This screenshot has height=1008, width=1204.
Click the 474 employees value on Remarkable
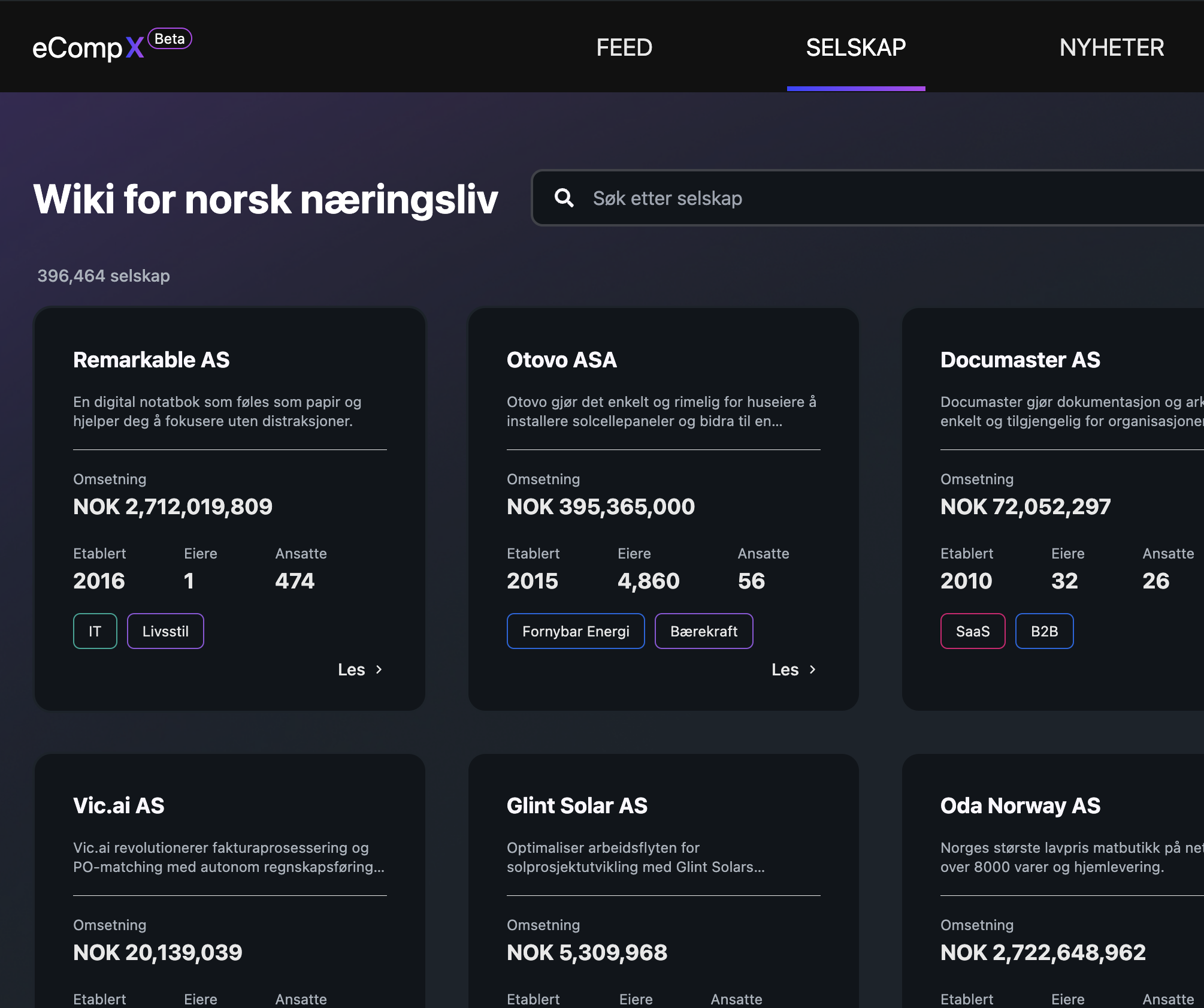pyautogui.click(x=295, y=581)
